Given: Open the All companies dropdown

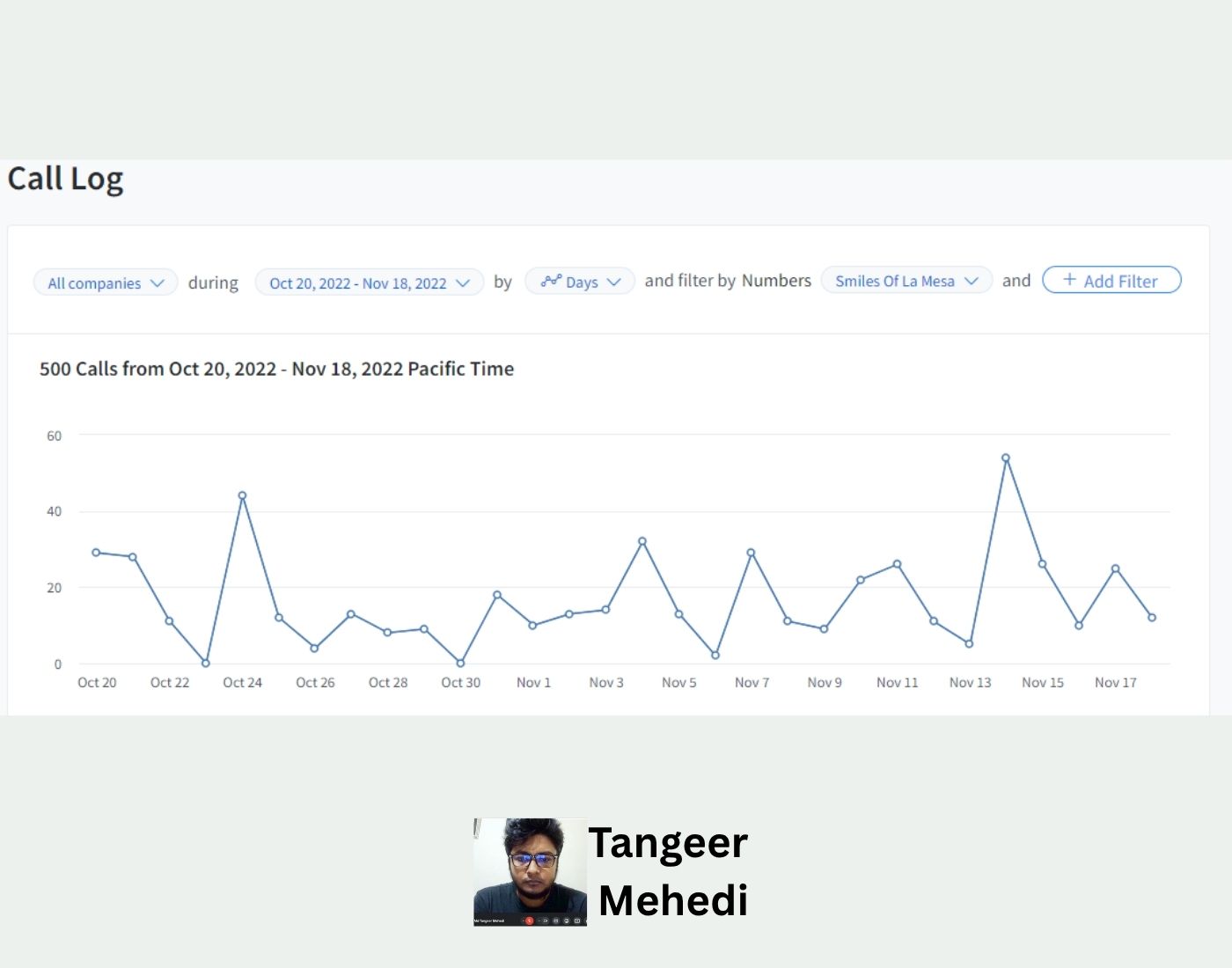Looking at the screenshot, I should [106, 282].
